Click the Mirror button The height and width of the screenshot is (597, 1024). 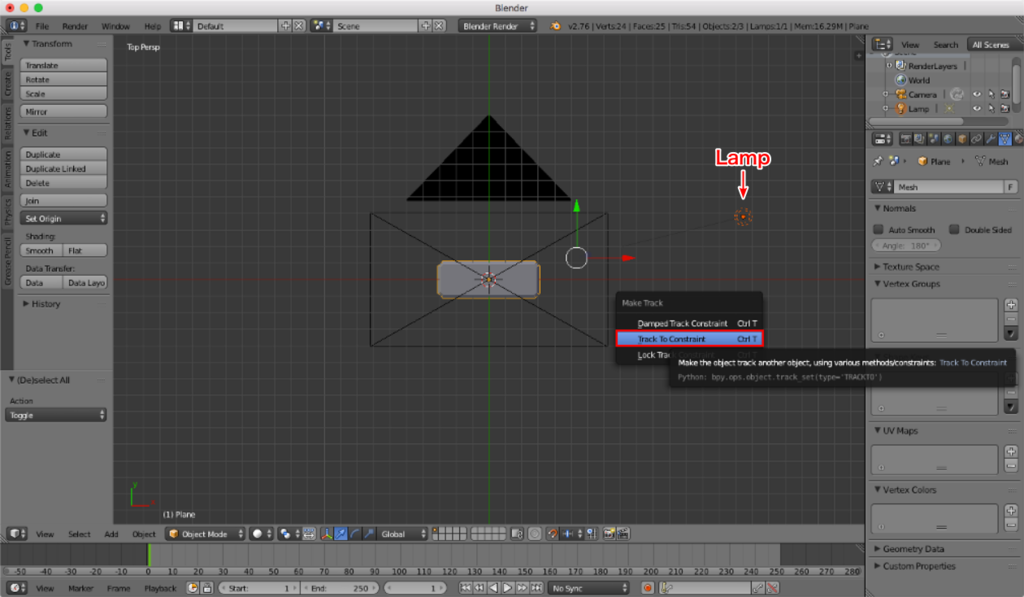tap(63, 112)
